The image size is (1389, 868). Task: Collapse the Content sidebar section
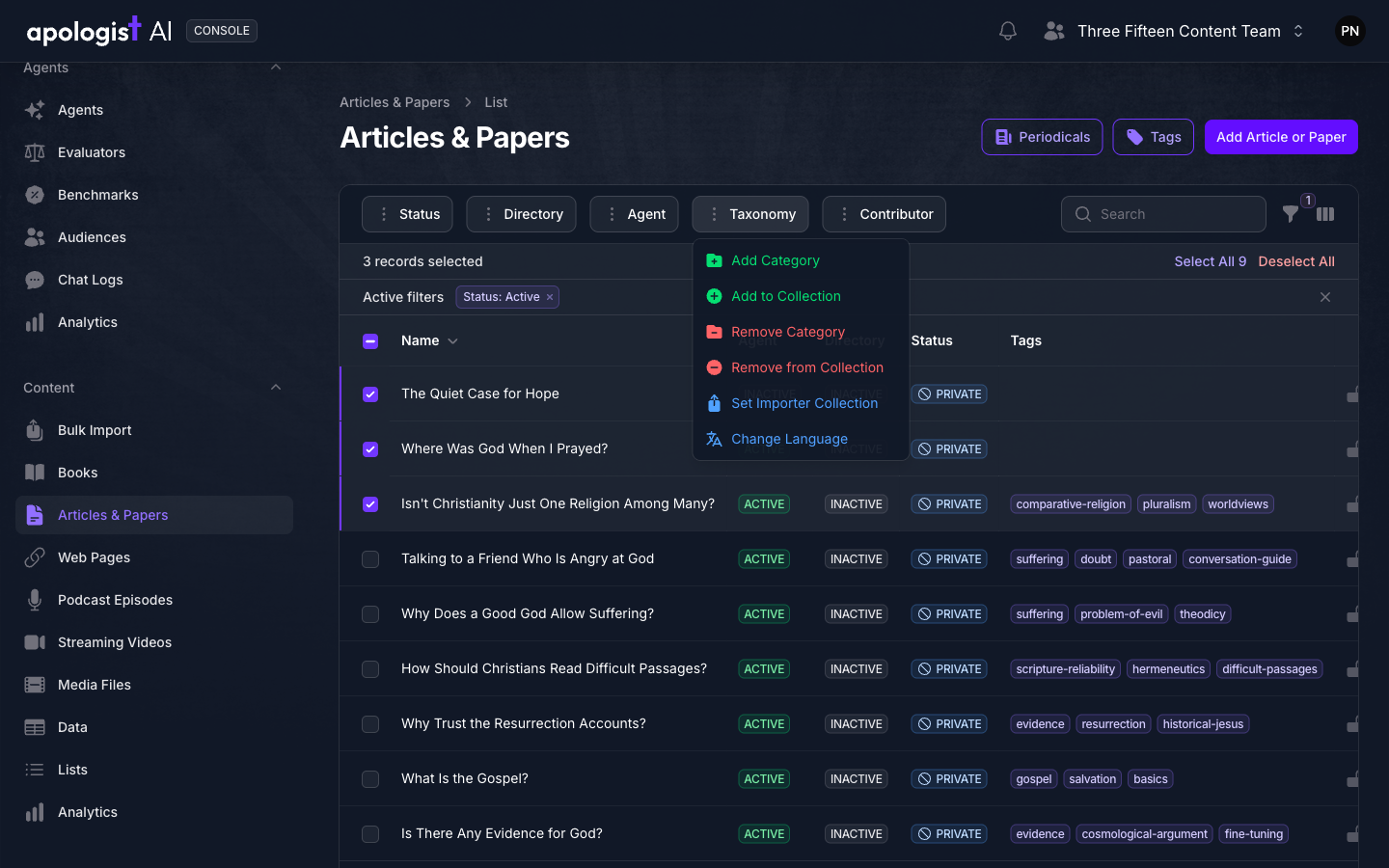tap(276, 388)
